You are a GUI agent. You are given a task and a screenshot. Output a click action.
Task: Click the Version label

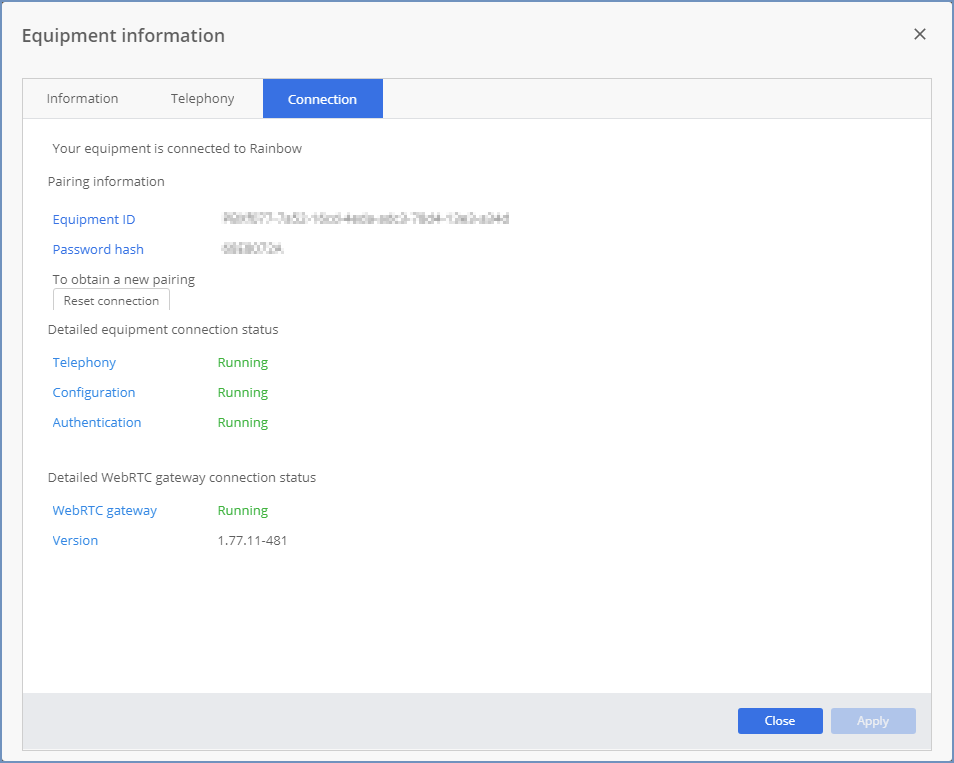(x=75, y=540)
